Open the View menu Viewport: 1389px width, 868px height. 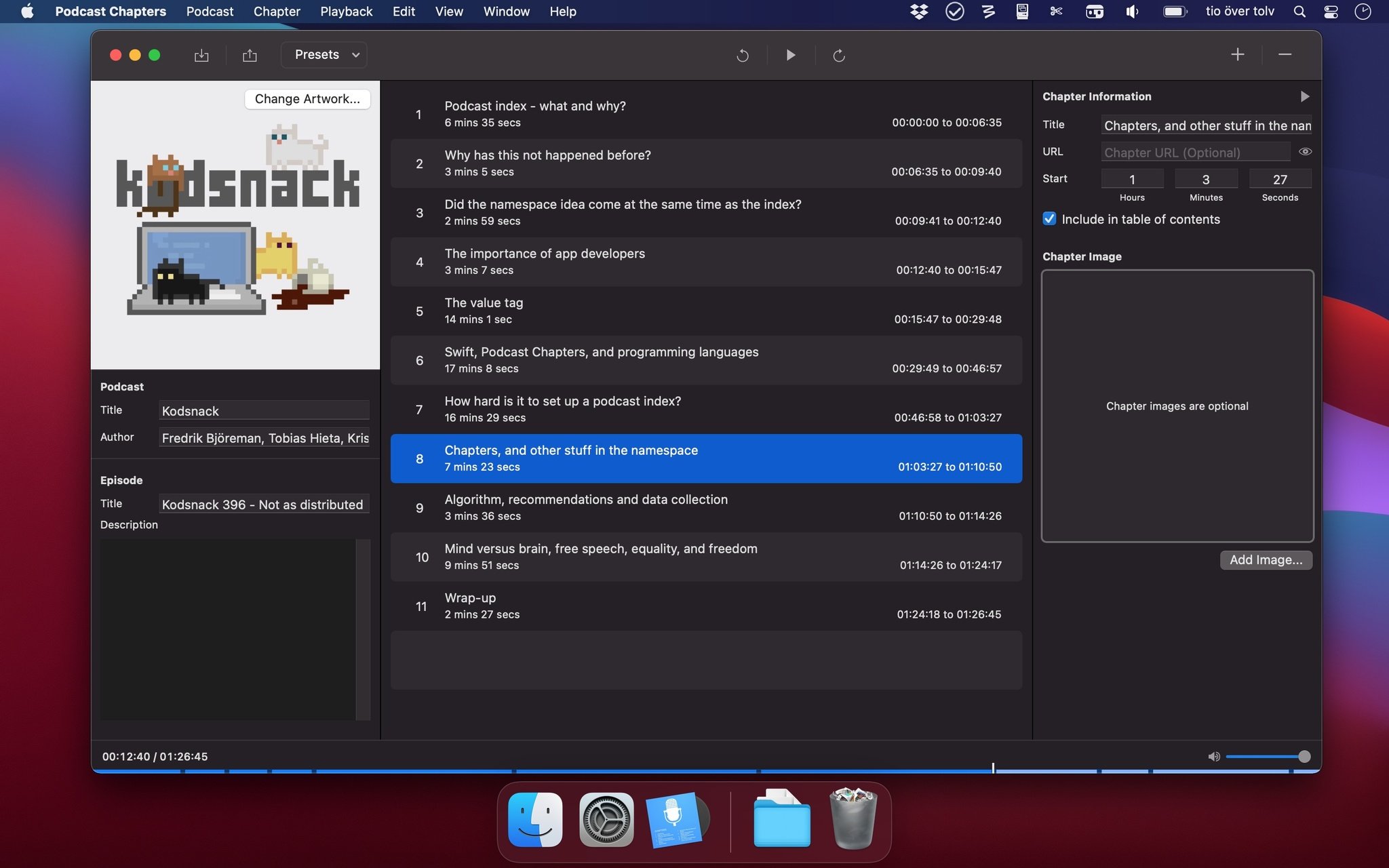[449, 12]
